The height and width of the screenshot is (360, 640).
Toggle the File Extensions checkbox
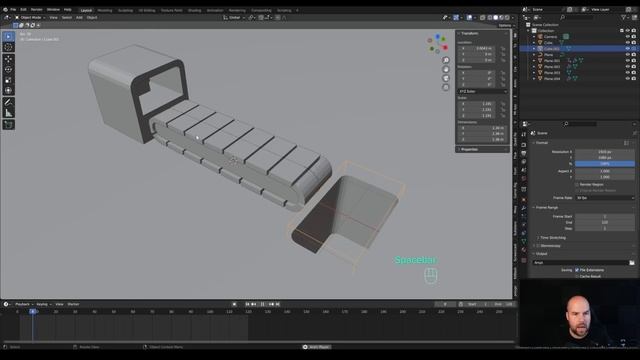[577, 270]
